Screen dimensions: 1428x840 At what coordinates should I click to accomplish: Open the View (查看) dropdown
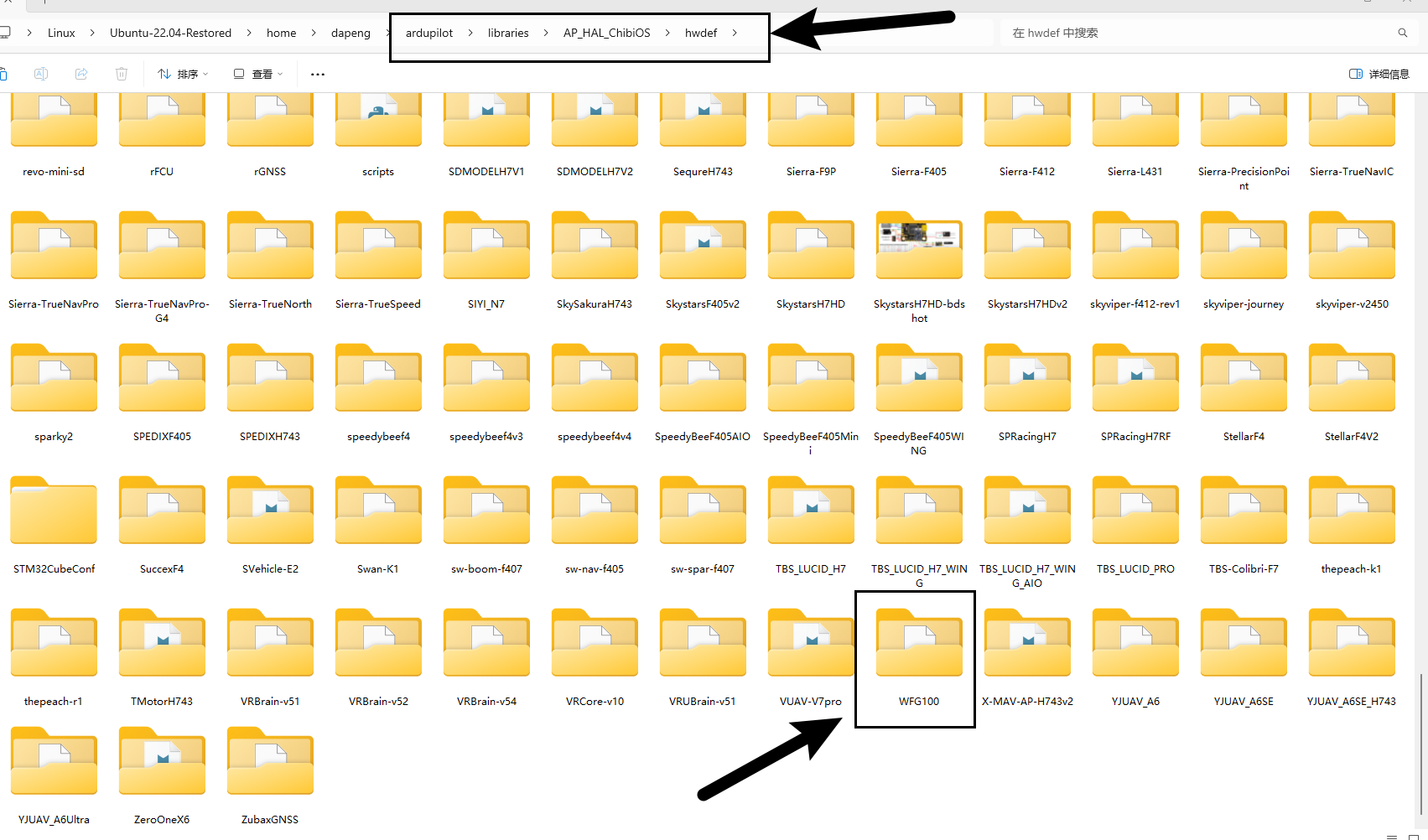coord(257,74)
